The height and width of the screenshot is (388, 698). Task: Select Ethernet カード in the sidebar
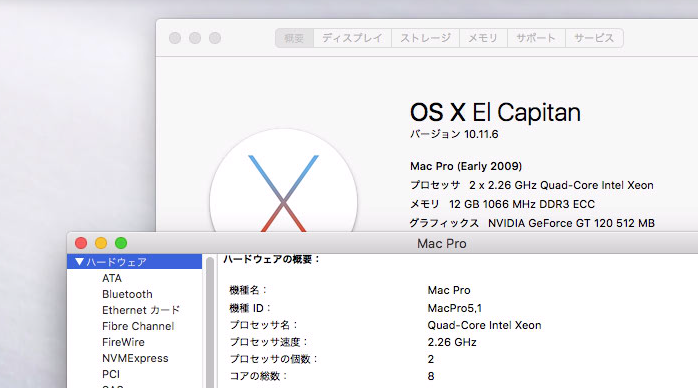[141, 310]
